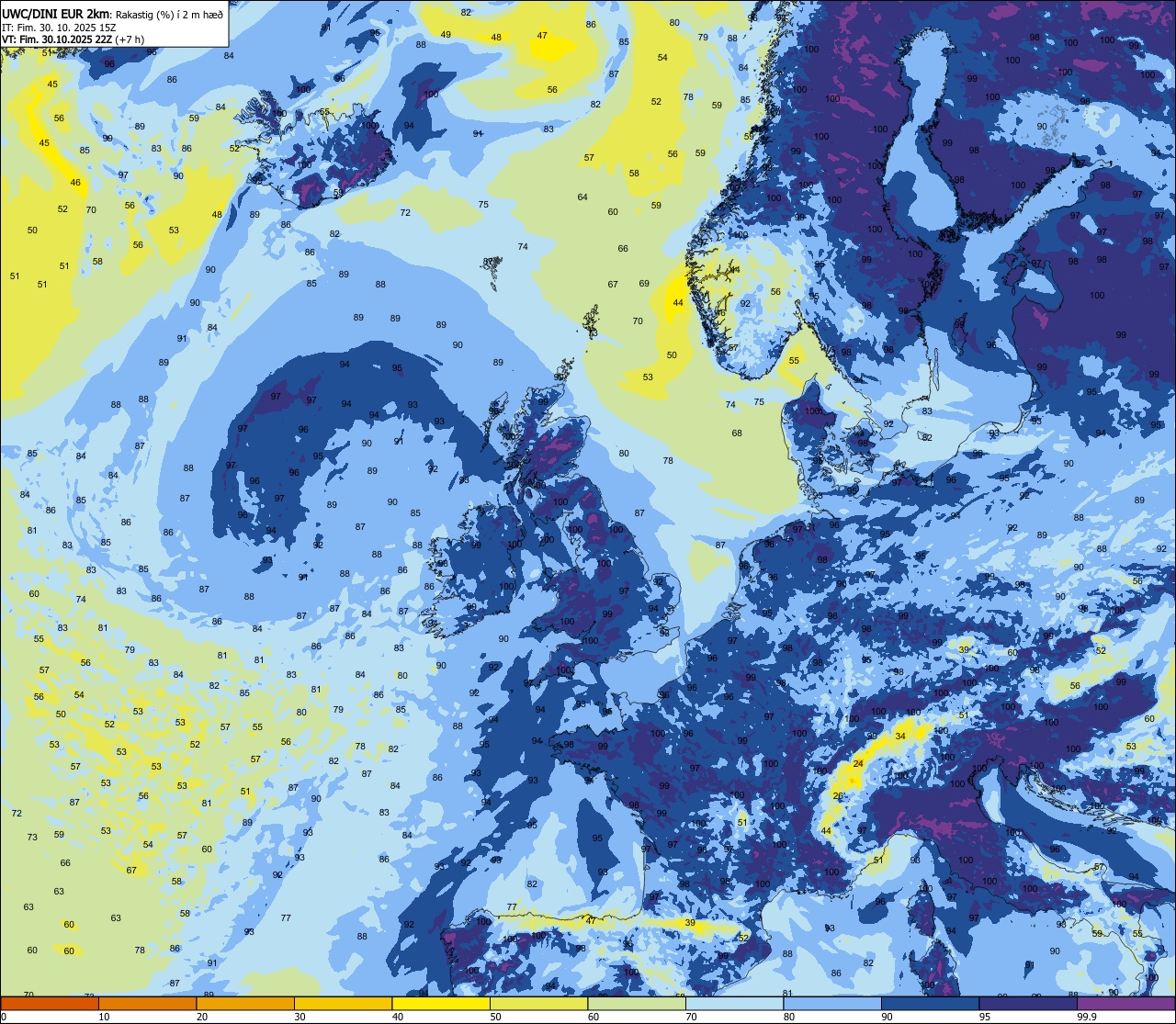Click the legend tick label "95"
1176x1024 pixels.
click(x=985, y=1017)
